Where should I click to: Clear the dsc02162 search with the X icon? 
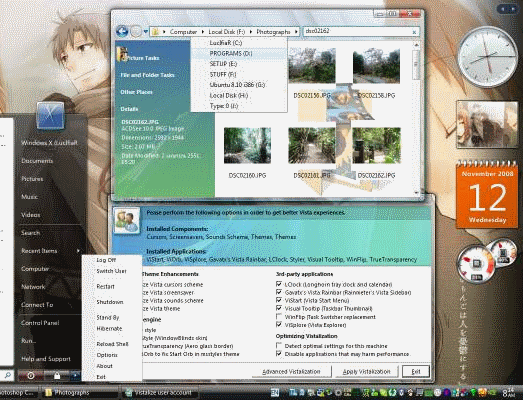(x=414, y=32)
